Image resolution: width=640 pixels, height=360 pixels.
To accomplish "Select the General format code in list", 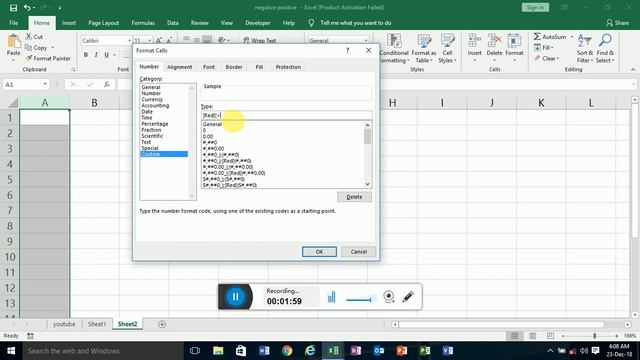I will 212,124.
